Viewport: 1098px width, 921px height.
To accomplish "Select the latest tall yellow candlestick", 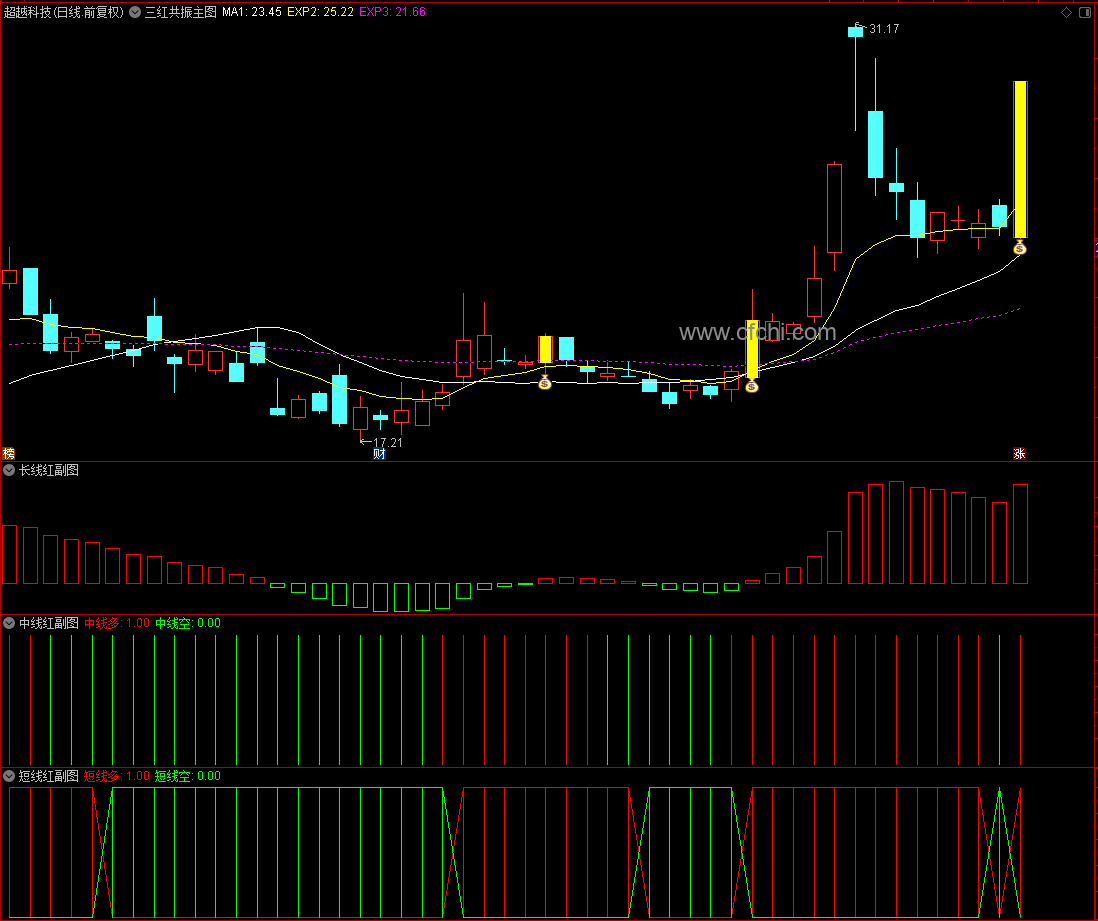I will (1020, 159).
